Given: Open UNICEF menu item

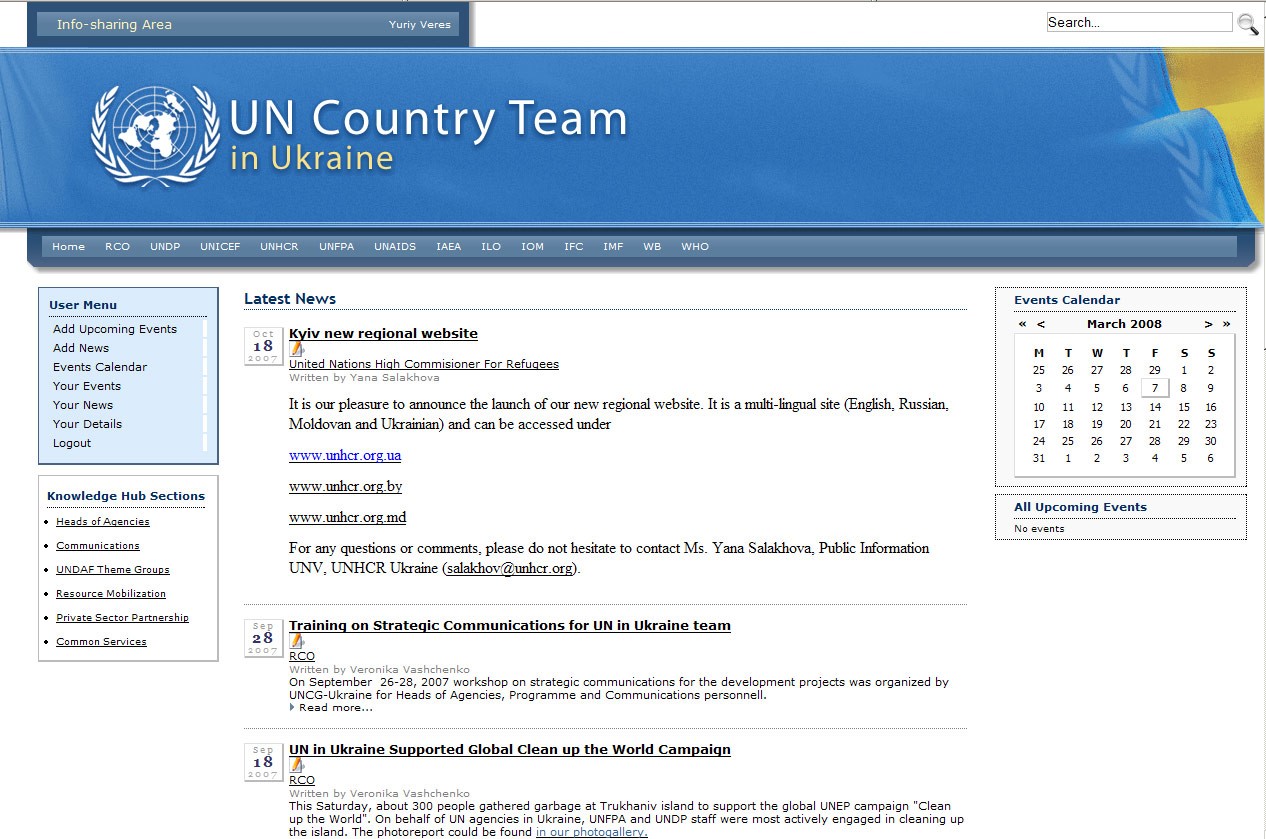Looking at the screenshot, I should click(x=220, y=247).
